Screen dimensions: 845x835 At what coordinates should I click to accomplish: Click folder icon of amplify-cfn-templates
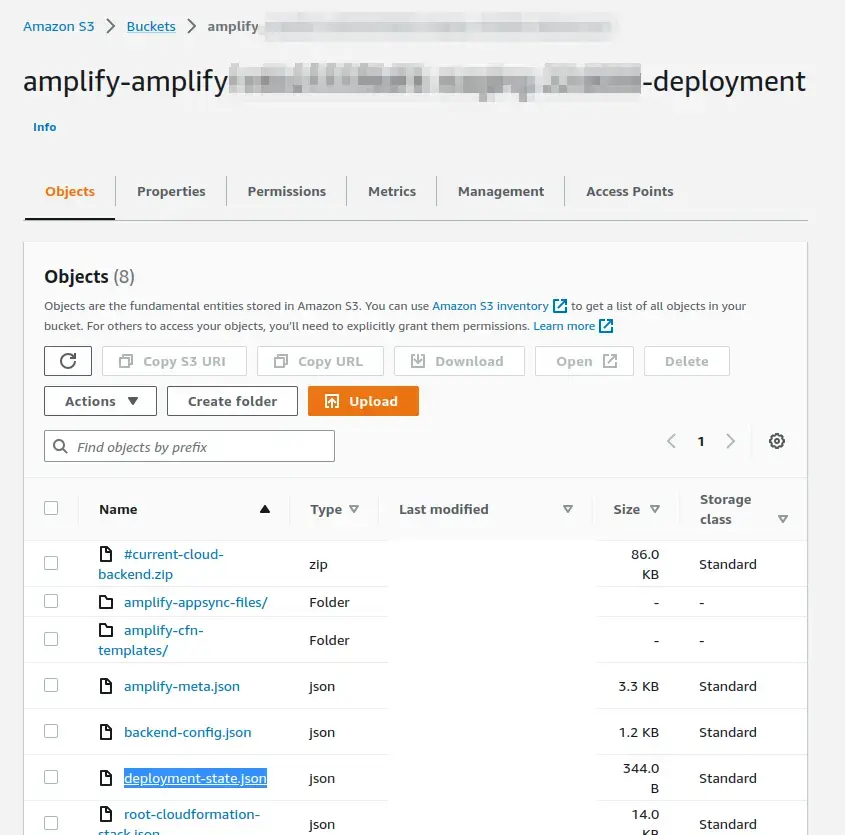(106, 630)
